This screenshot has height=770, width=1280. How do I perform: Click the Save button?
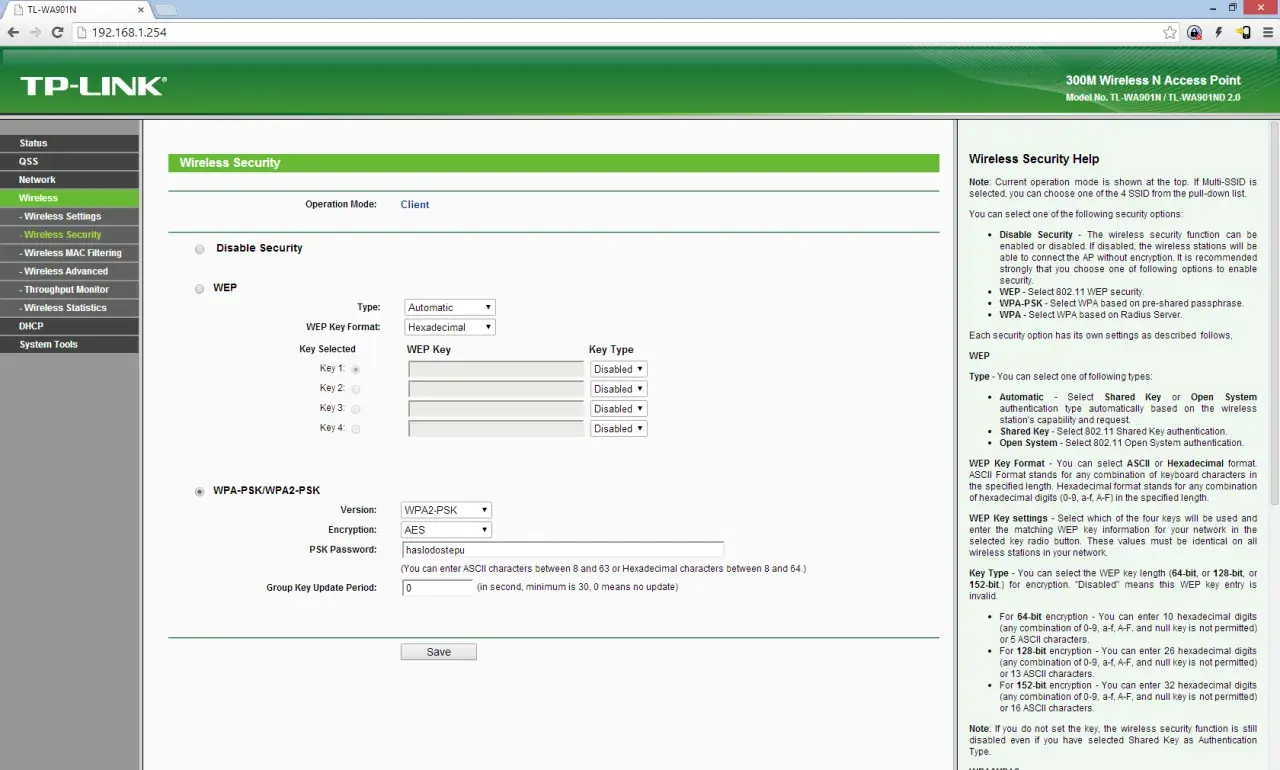point(439,652)
